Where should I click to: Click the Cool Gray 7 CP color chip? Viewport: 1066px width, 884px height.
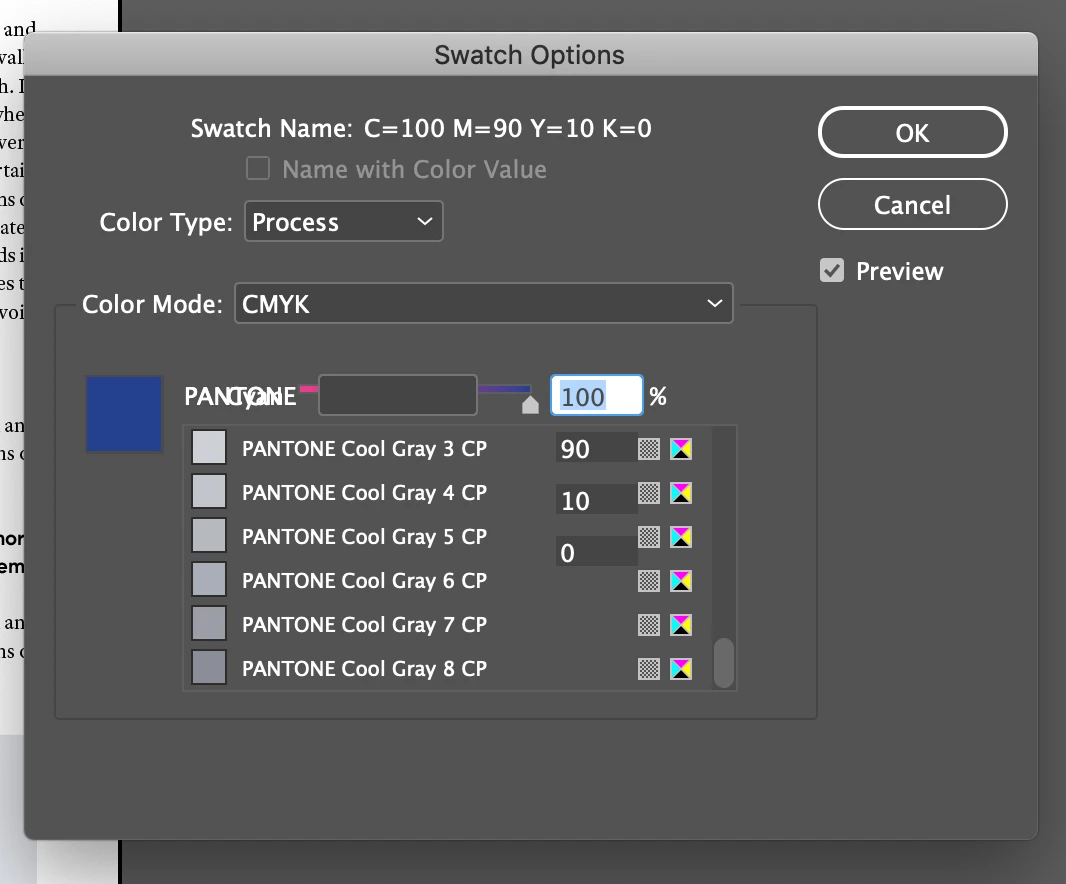coord(209,624)
